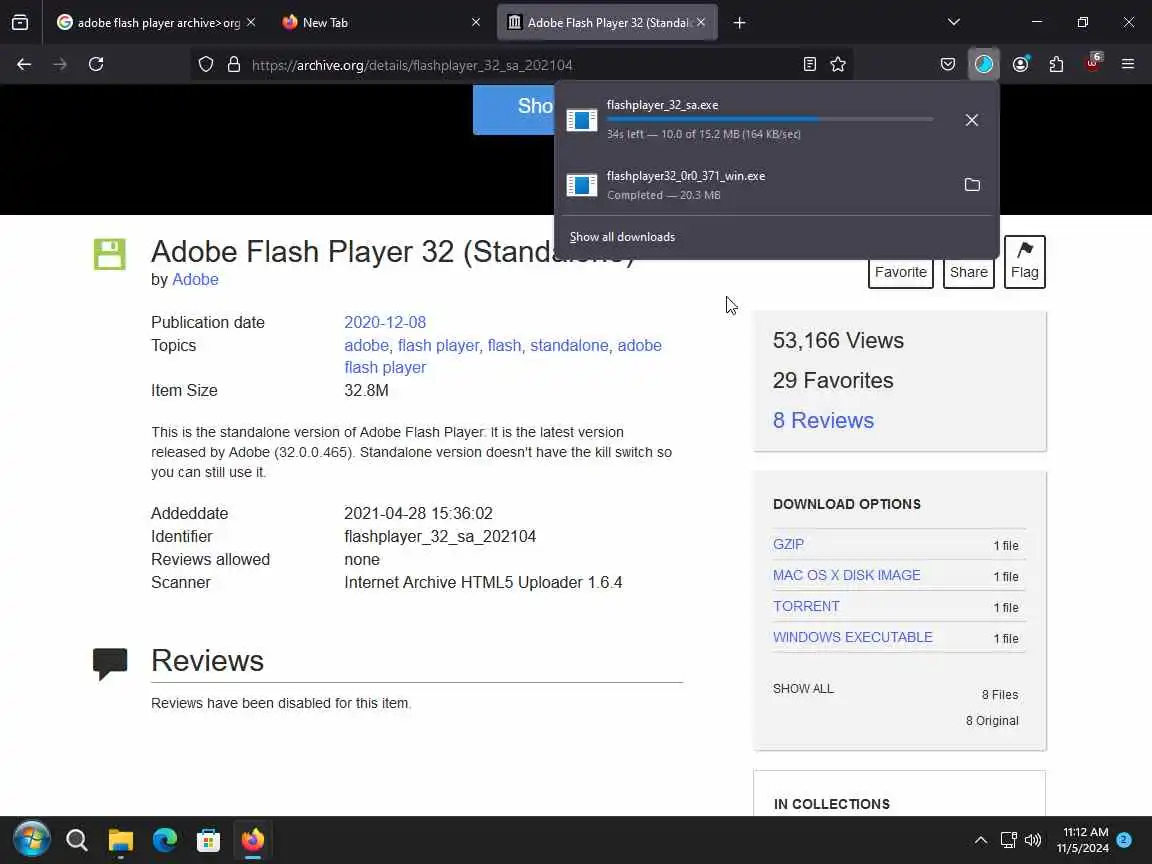Image resolution: width=1152 pixels, height=864 pixels.
Task: Open Microsoft Store from taskbar
Action: pos(209,840)
